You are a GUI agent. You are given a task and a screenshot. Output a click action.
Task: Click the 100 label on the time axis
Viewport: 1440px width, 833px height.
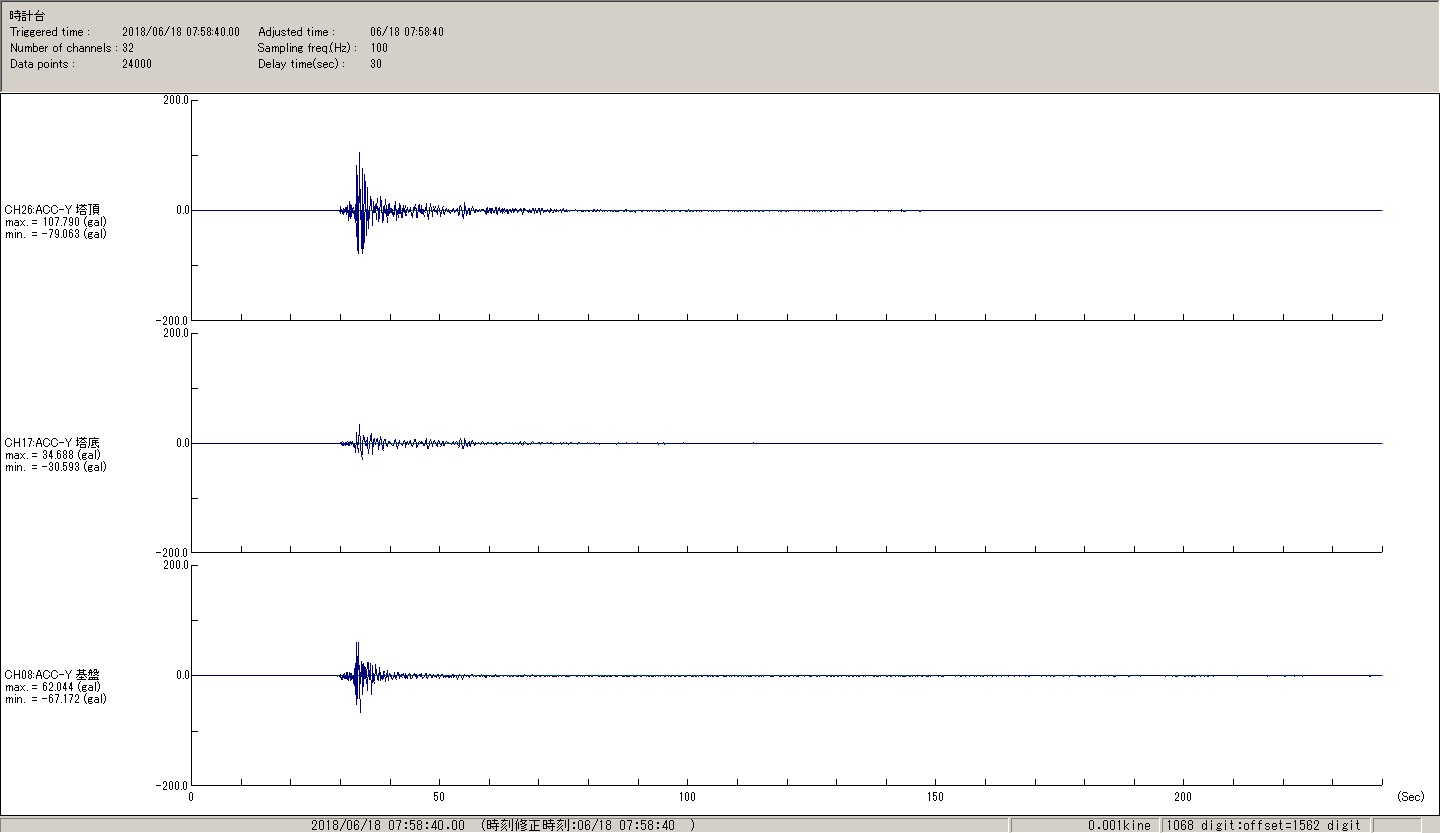687,797
